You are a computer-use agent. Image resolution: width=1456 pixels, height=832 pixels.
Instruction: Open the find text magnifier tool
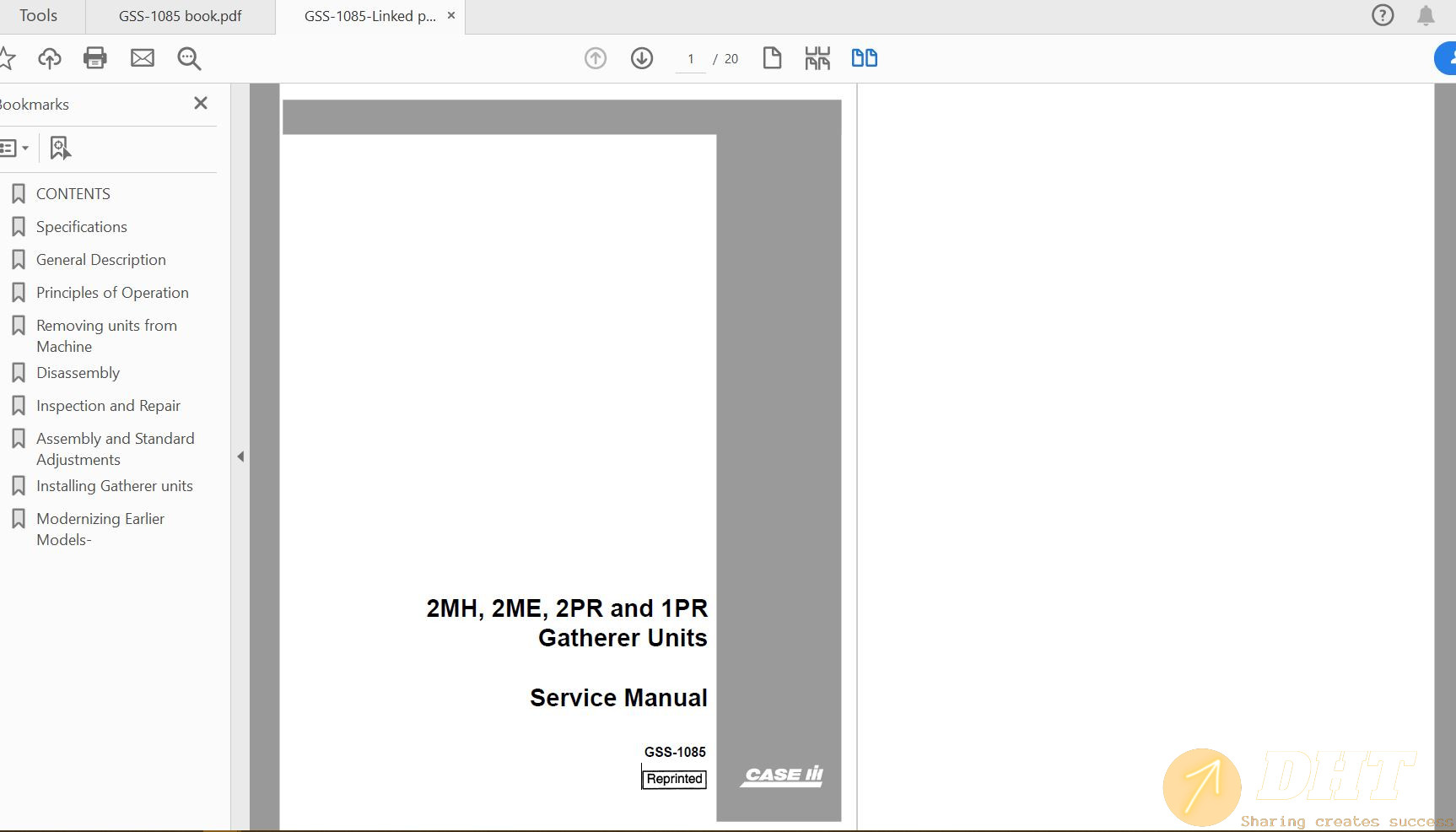[x=189, y=58]
